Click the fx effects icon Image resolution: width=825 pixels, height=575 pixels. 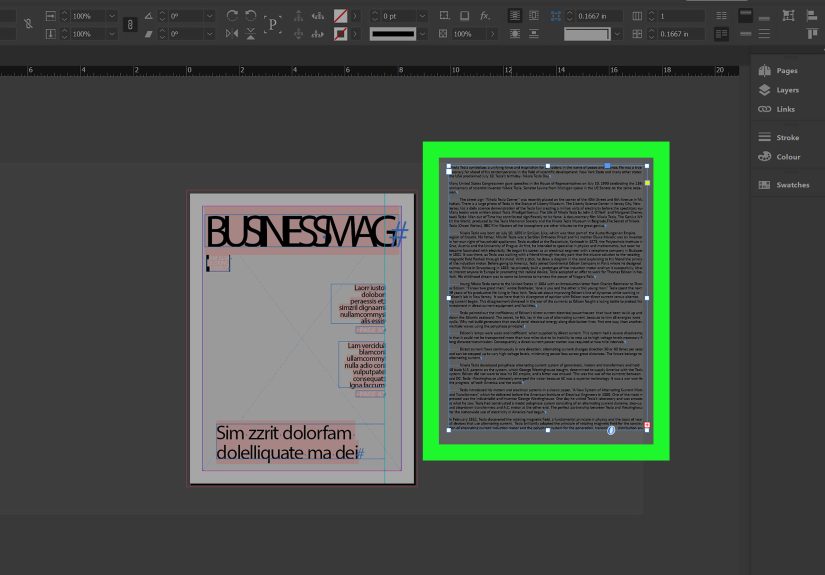485,16
